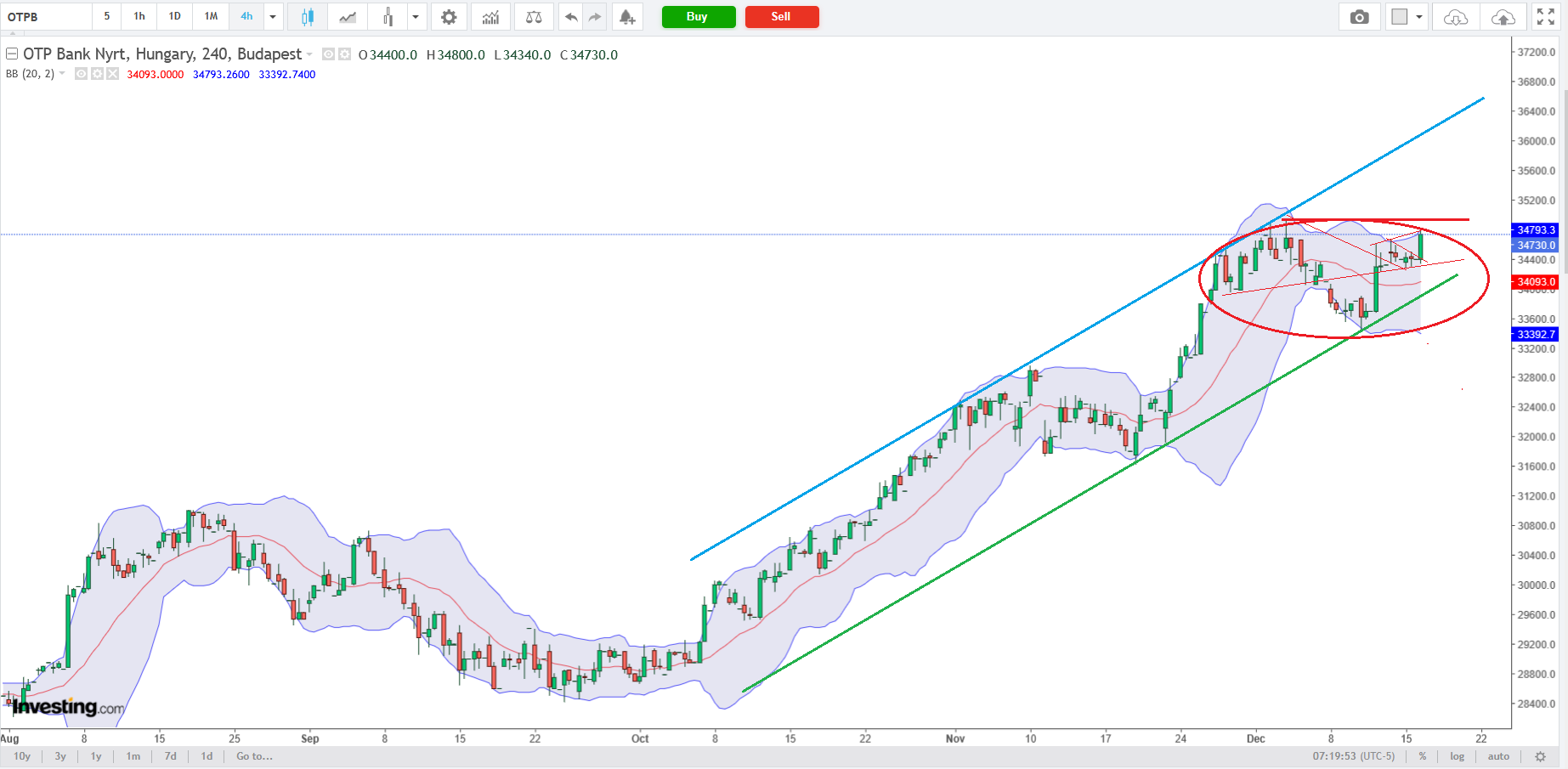Open the indicators panel icon
This screenshot has width=1568, height=769.
tap(491, 16)
